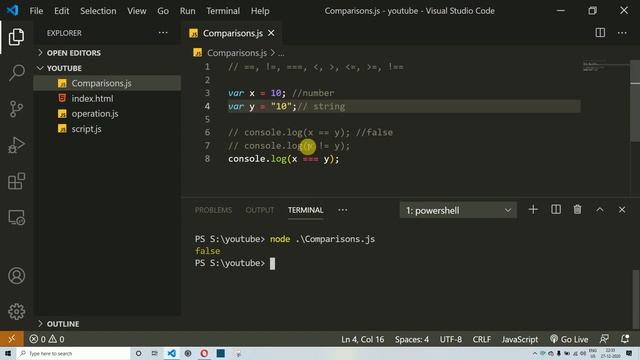This screenshot has height=360, width=640.
Task: Open the Run menu
Action: click(187, 11)
